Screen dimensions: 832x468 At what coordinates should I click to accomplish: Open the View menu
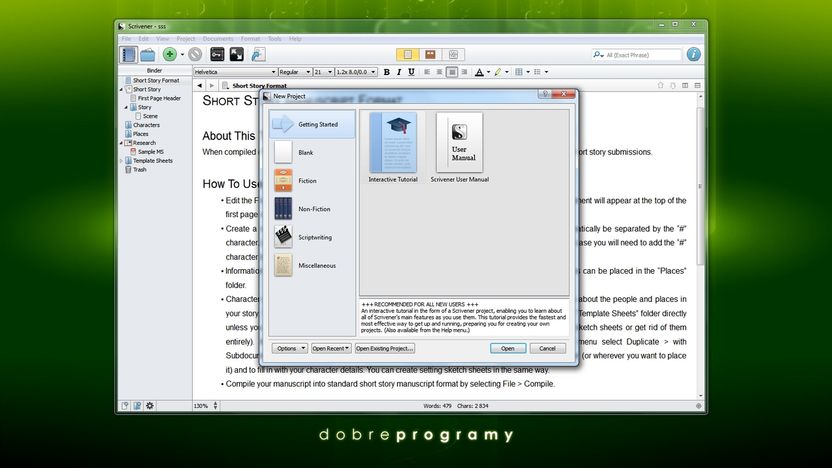162,39
